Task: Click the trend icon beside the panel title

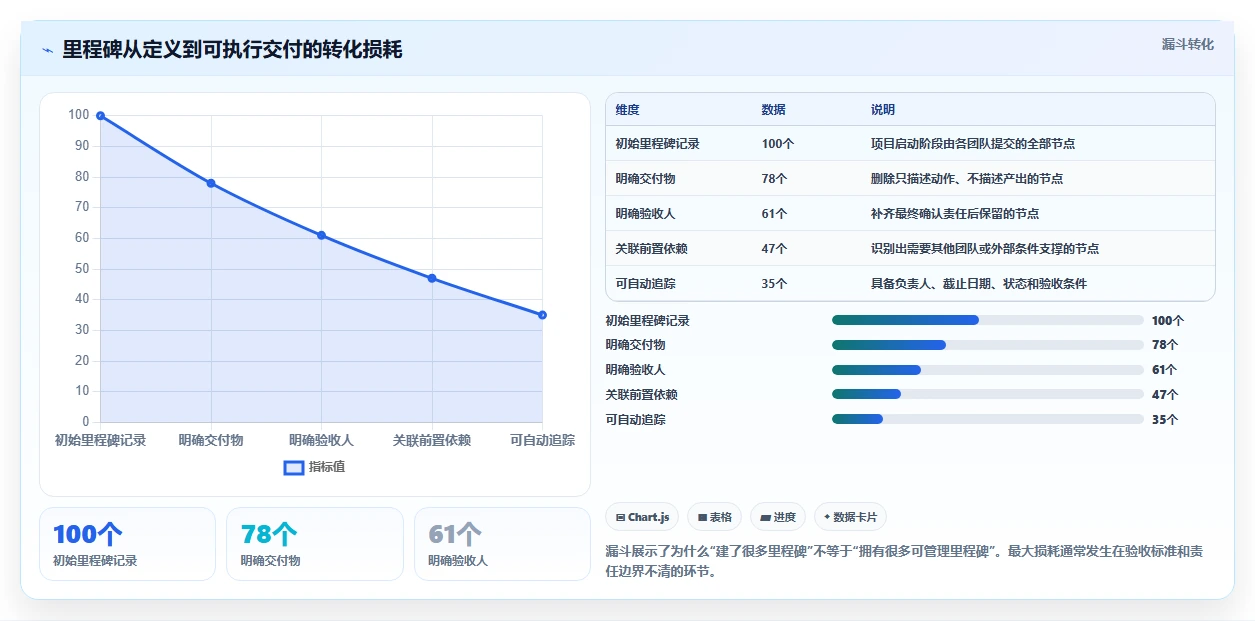Action: 47,50
